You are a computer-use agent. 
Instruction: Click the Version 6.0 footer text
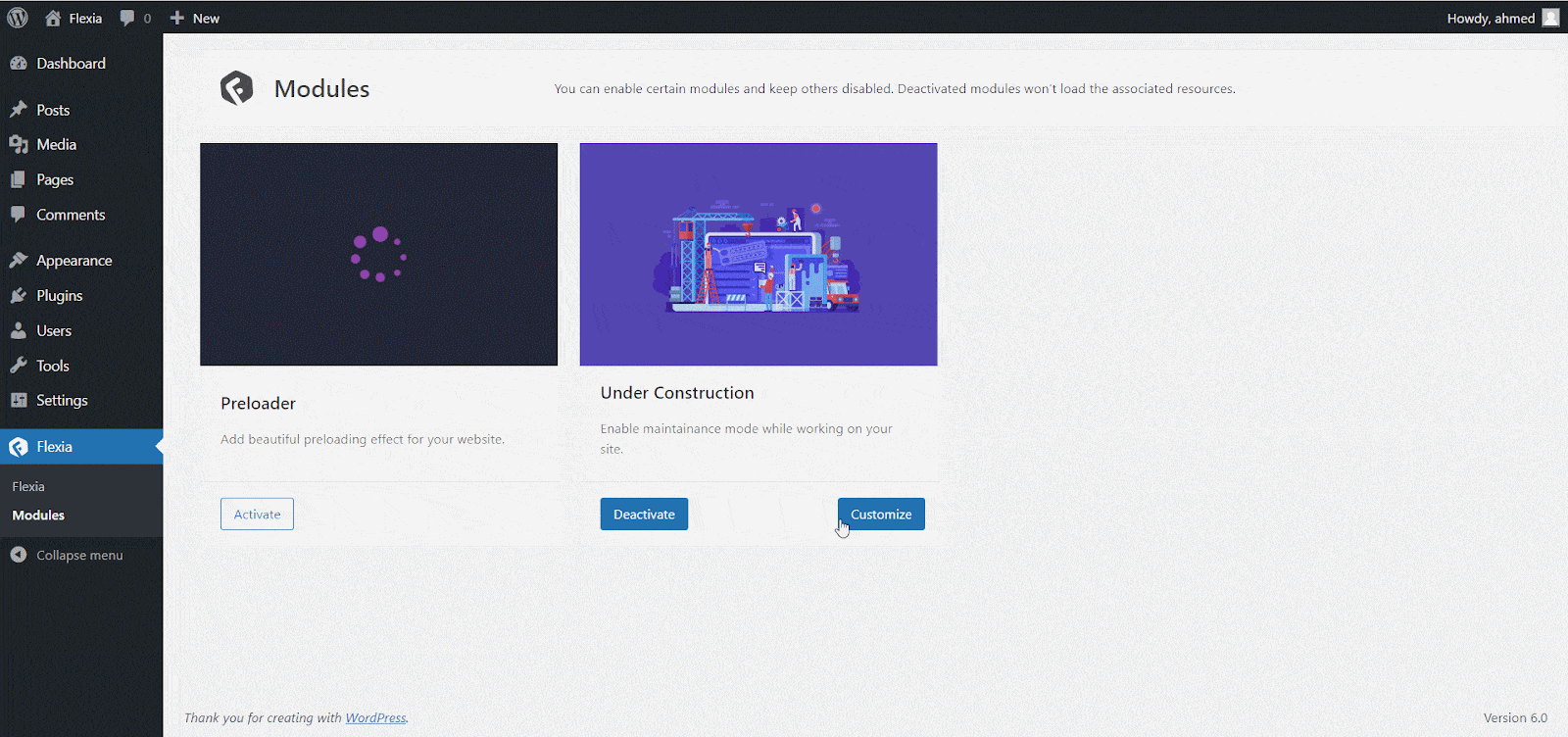(1515, 717)
